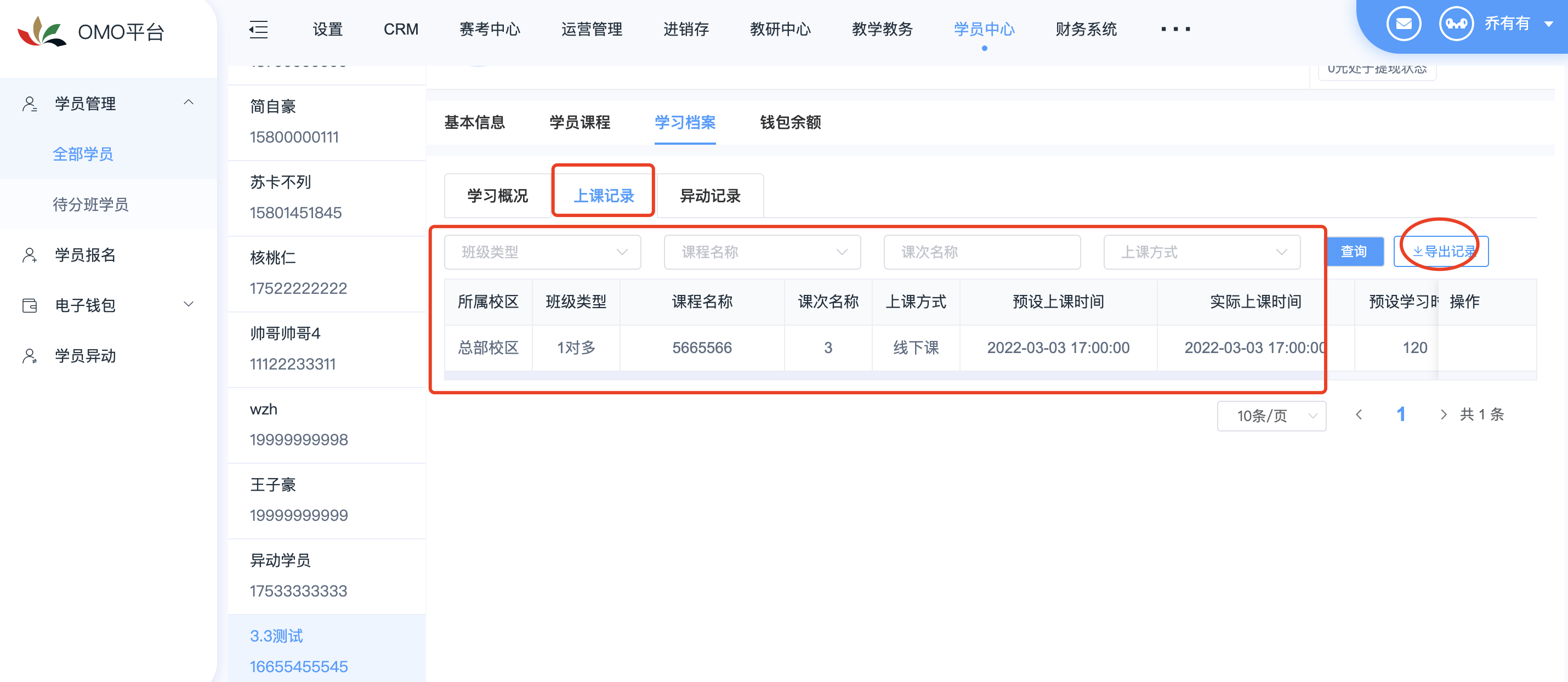
Task: Open the 教学教务 top menu
Action: pyautogui.click(x=882, y=29)
